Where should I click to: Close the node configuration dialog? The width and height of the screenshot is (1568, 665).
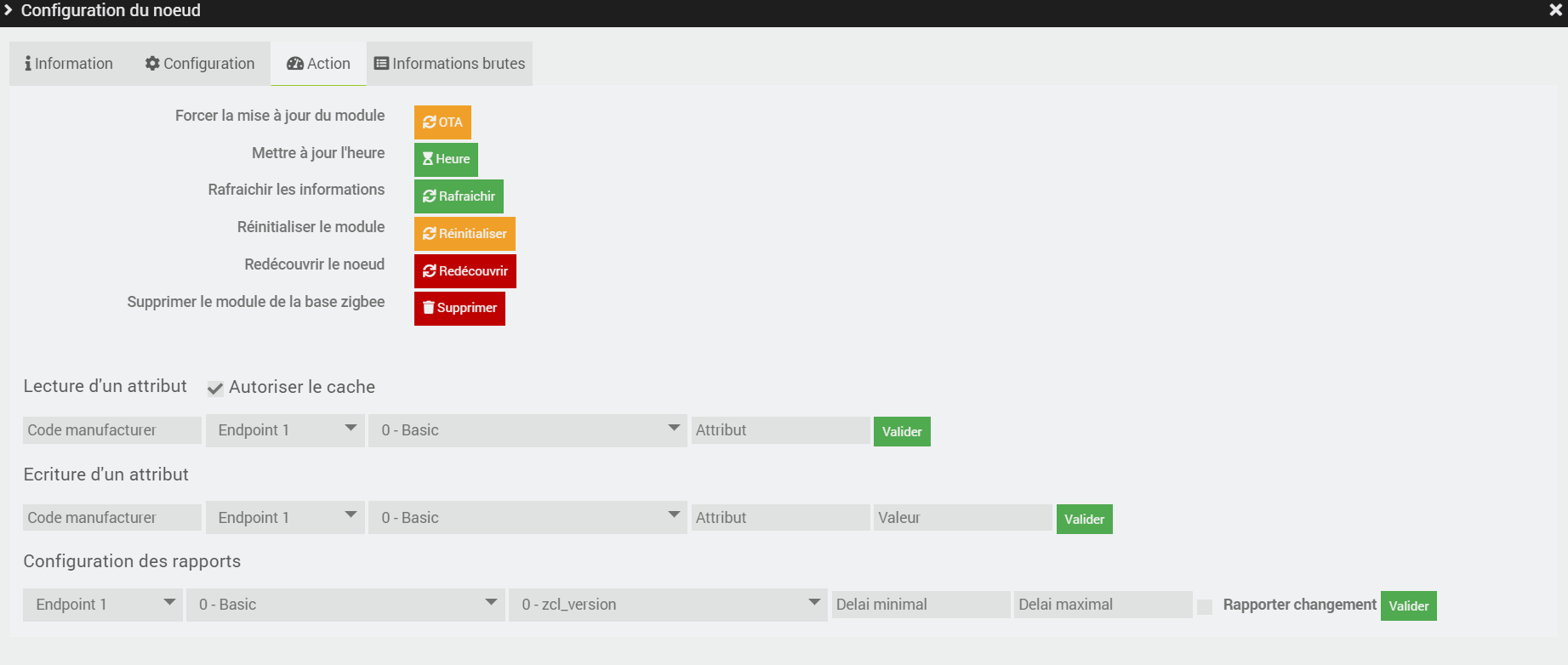coord(1555,10)
